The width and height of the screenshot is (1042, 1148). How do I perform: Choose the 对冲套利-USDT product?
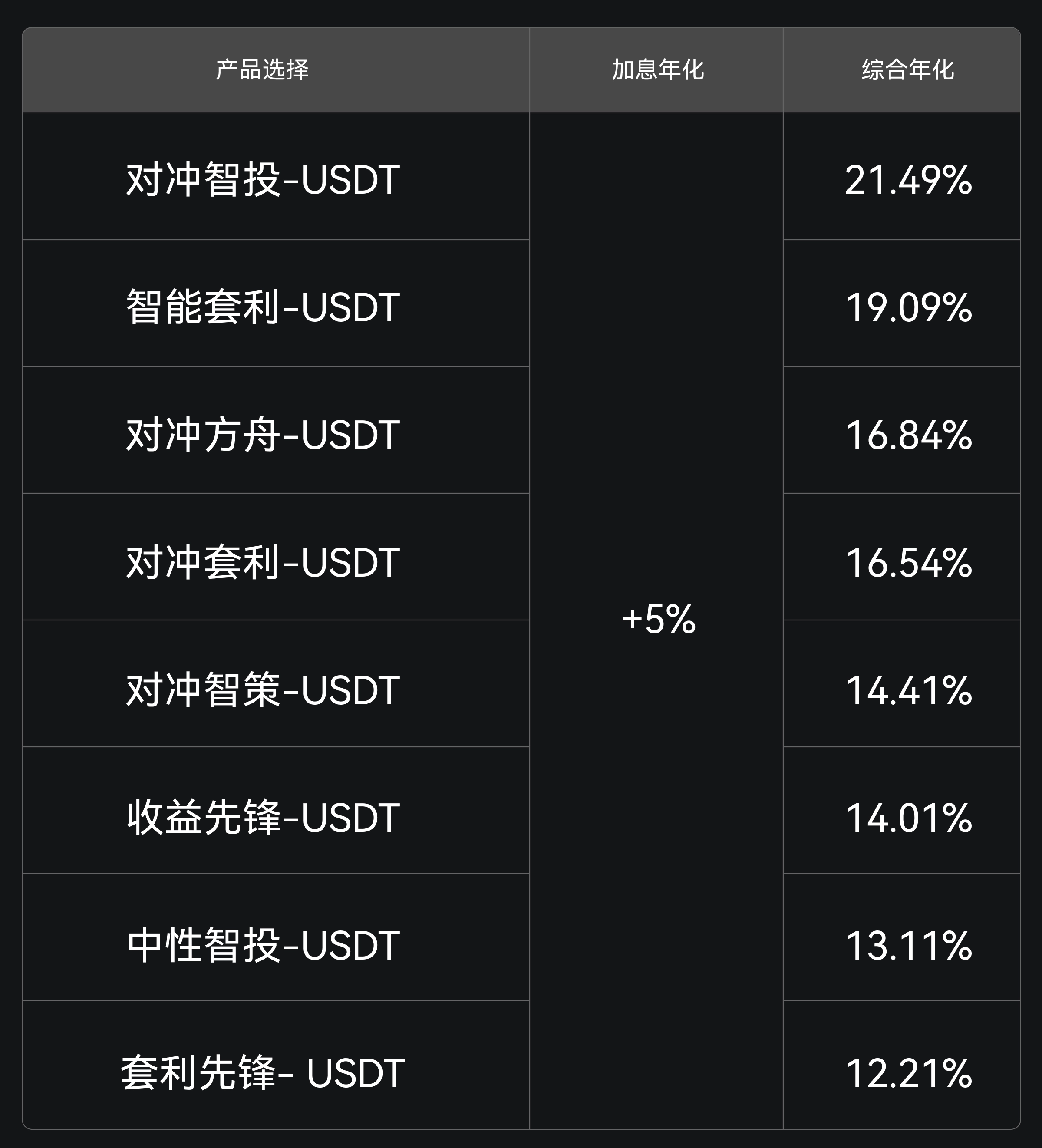pos(263,562)
